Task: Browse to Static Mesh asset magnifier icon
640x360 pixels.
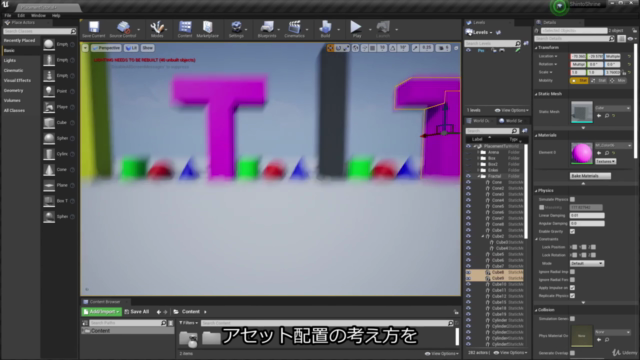Action: (x=607, y=116)
